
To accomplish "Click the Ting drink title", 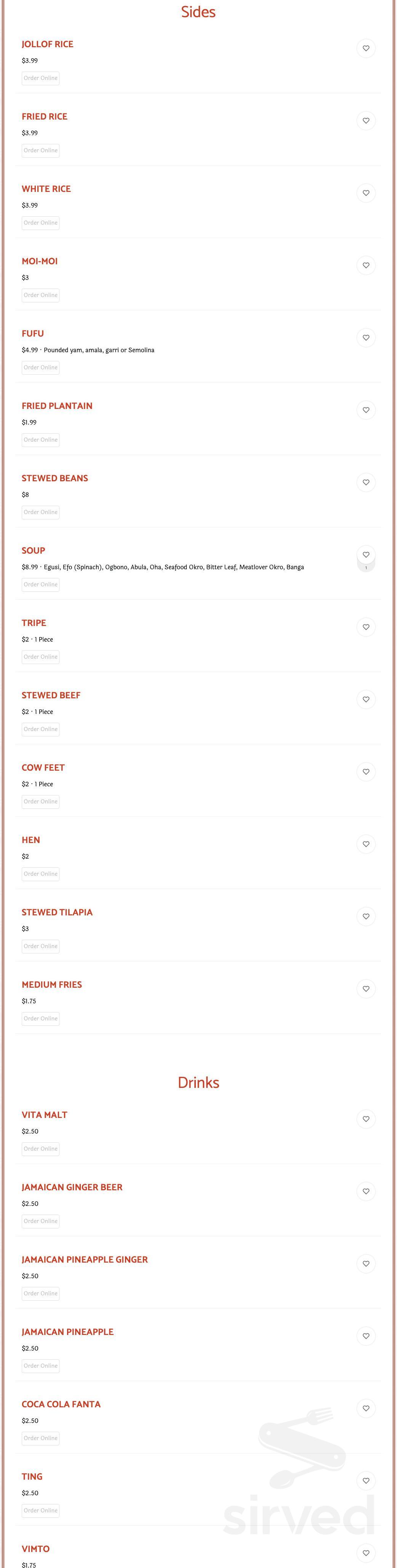I will point(32,1477).
